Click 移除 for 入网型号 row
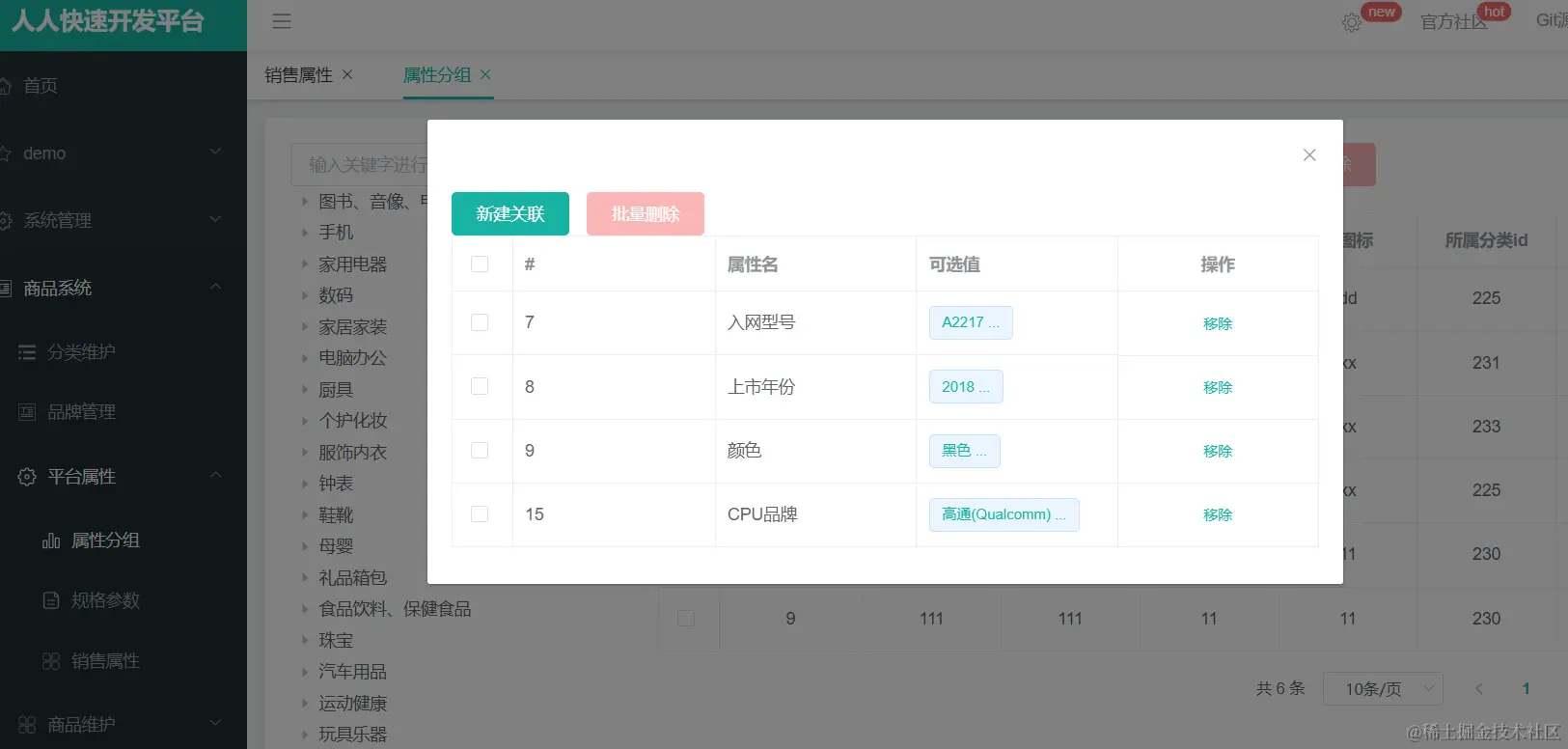 pyautogui.click(x=1218, y=323)
